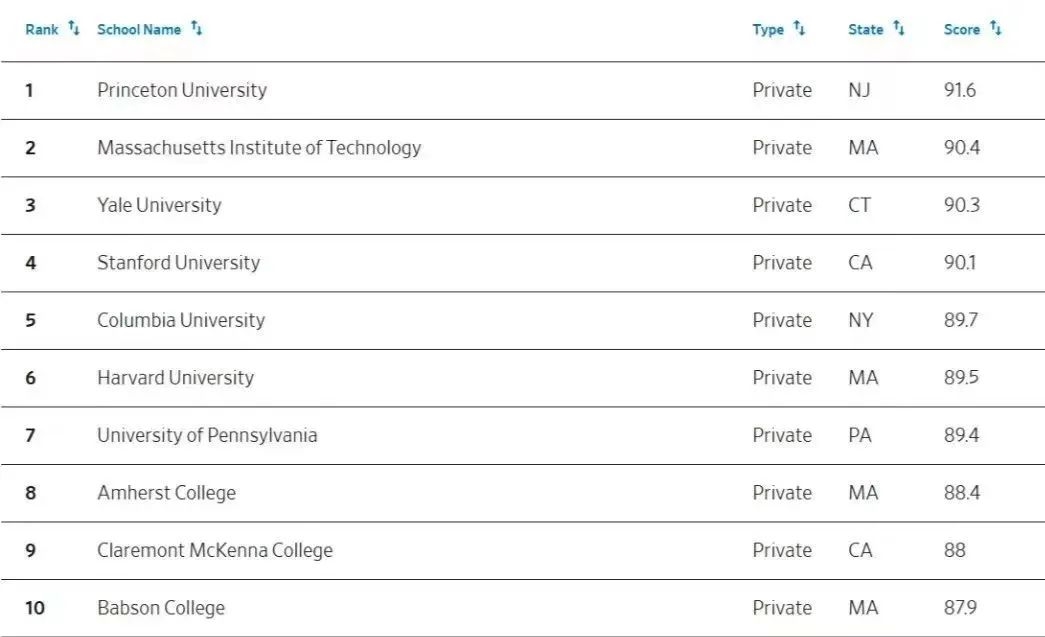Toggle sorting on the Type header
Screen dimensions: 1045x637
[x=768, y=29]
